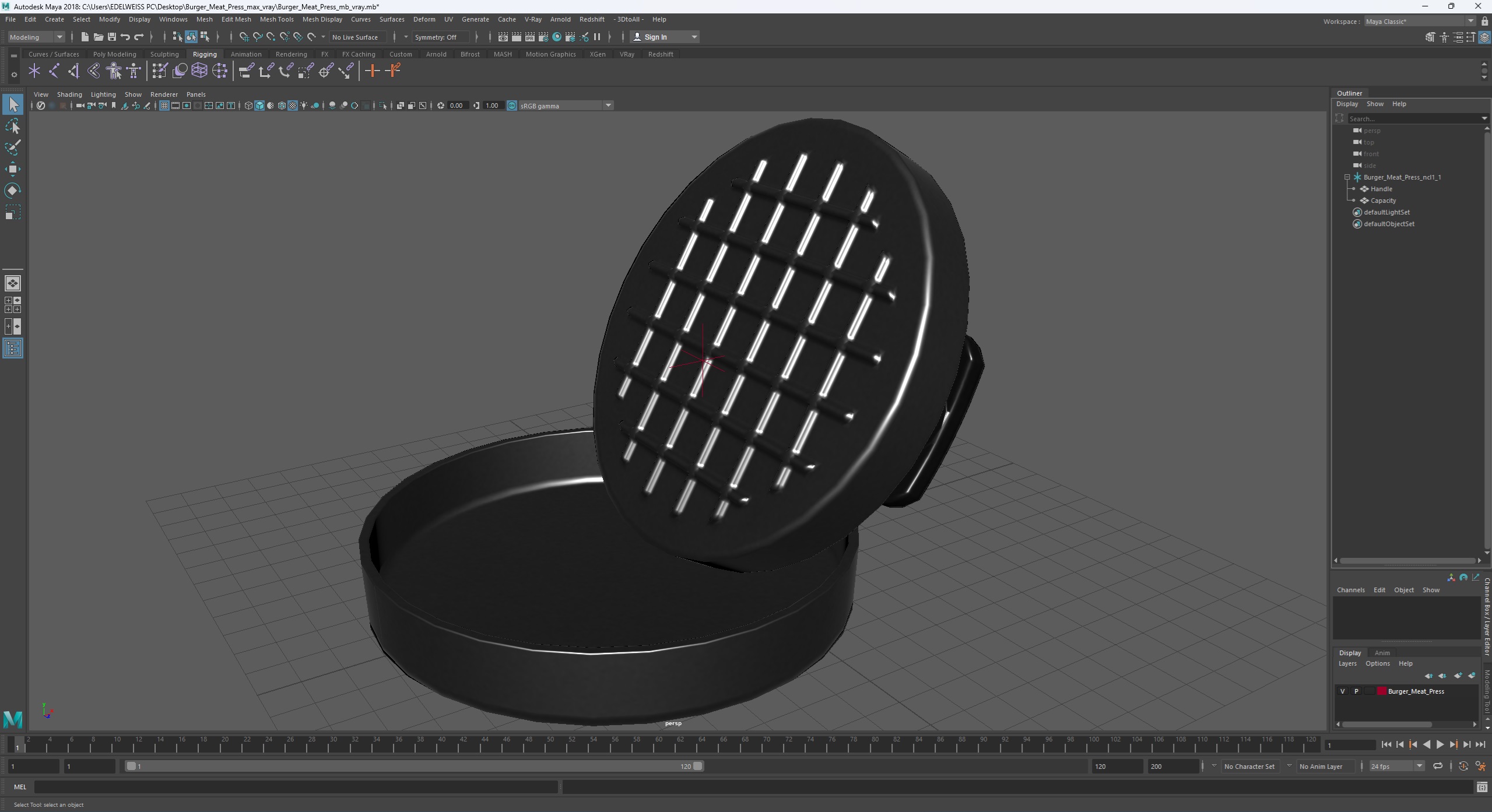Viewport: 1492px width, 812px height.
Task: Open the Deform menu
Action: (x=424, y=19)
